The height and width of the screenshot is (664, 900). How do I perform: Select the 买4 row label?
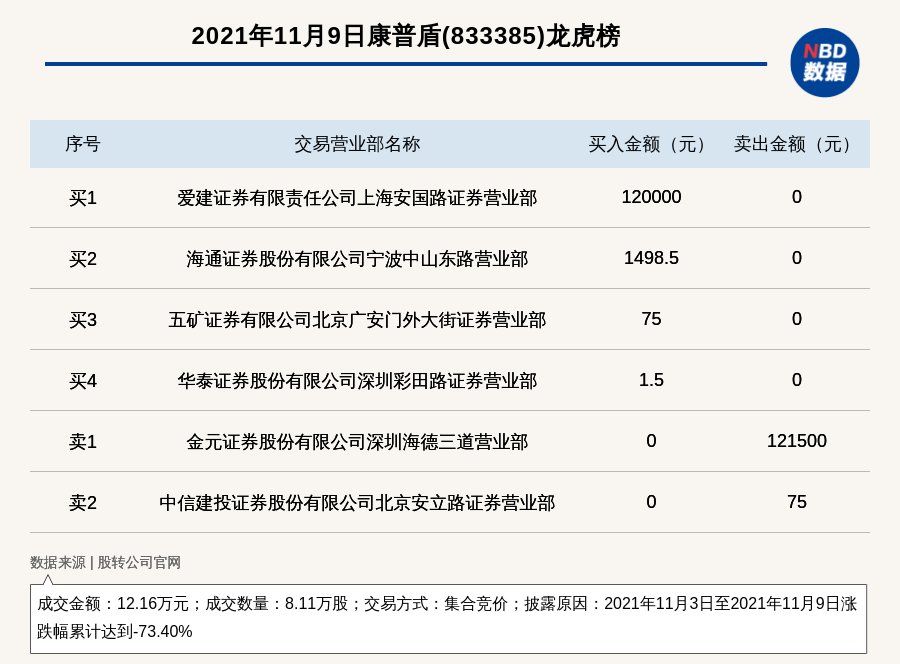click(x=83, y=380)
